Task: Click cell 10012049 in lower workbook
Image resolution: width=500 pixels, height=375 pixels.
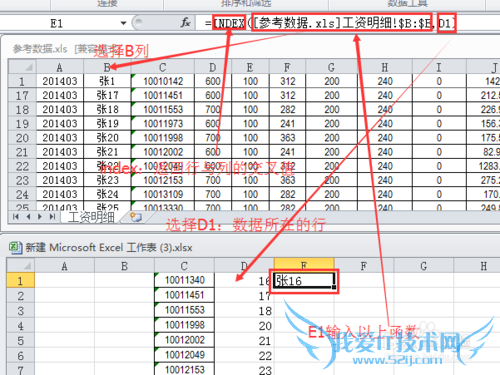Action: (184, 355)
